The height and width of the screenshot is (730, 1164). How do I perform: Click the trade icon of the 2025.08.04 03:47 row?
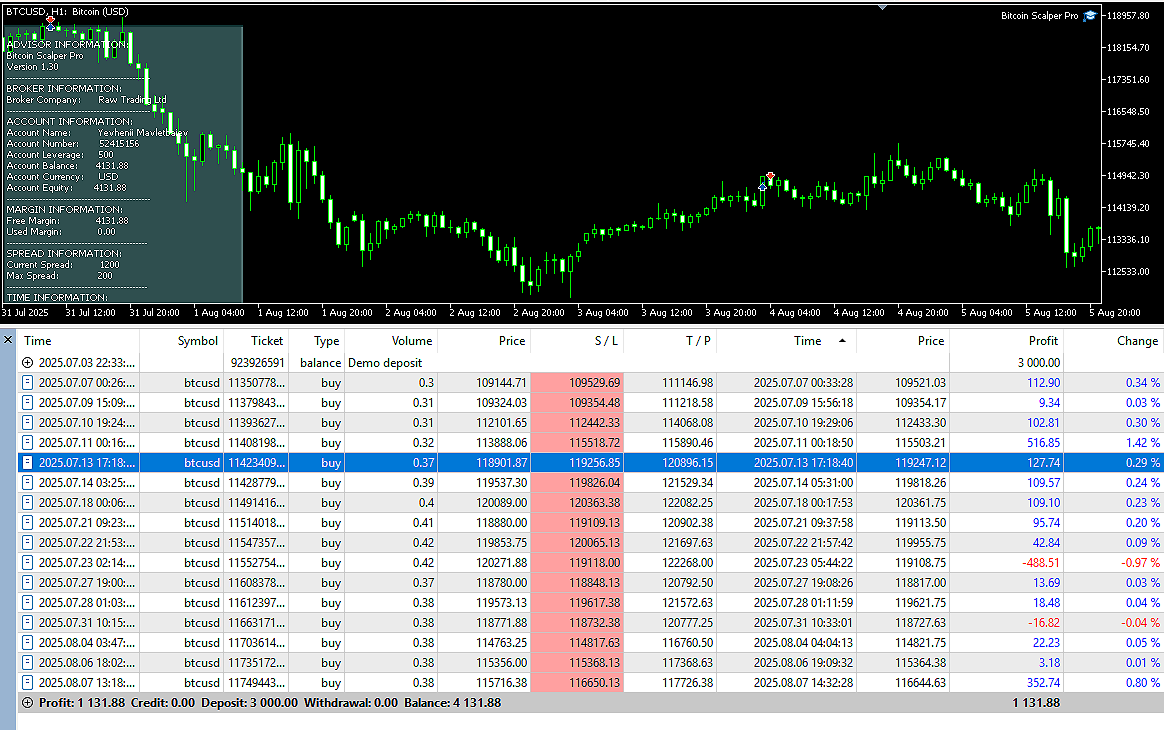pos(27,643)
